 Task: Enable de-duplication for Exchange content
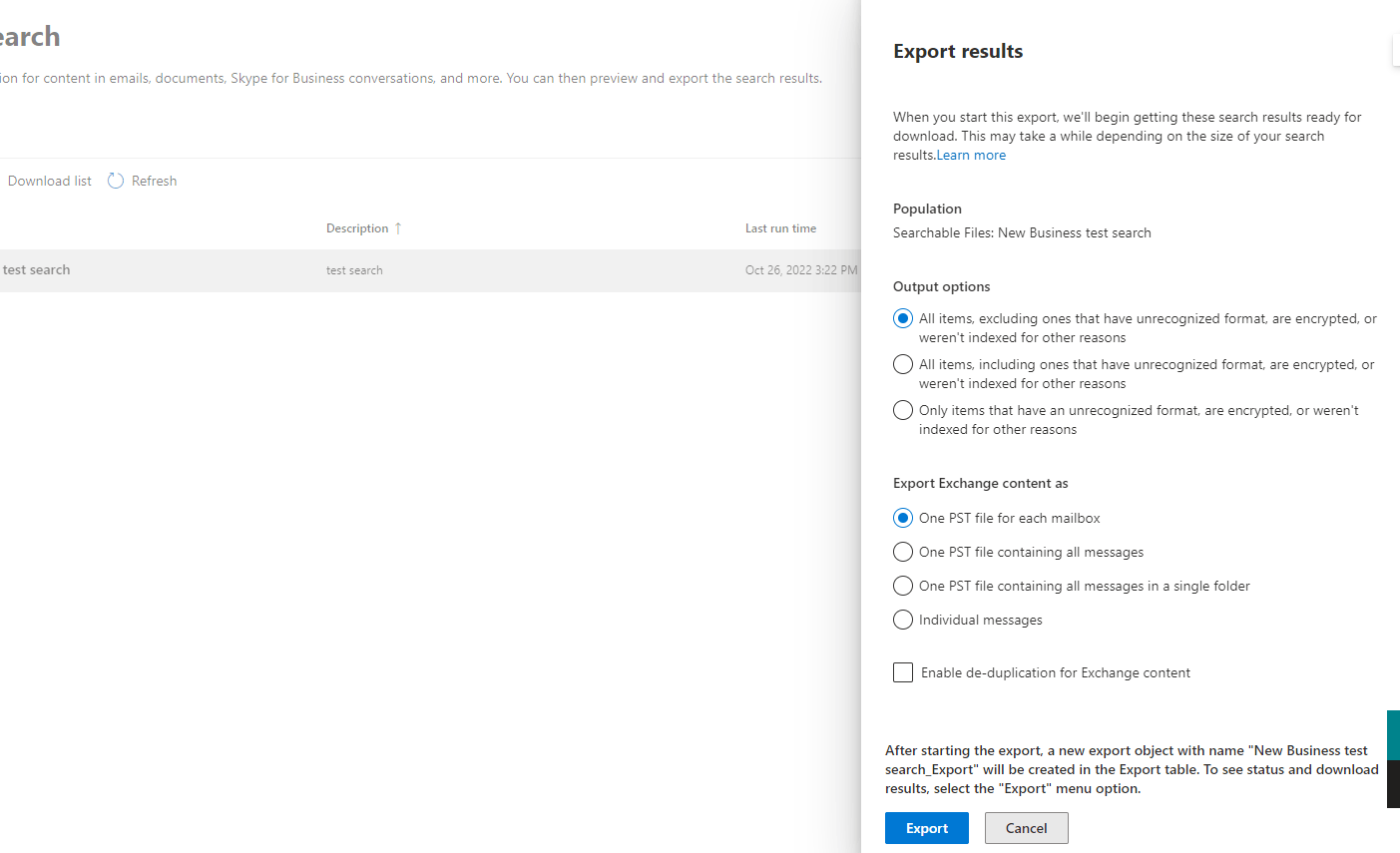903,673
